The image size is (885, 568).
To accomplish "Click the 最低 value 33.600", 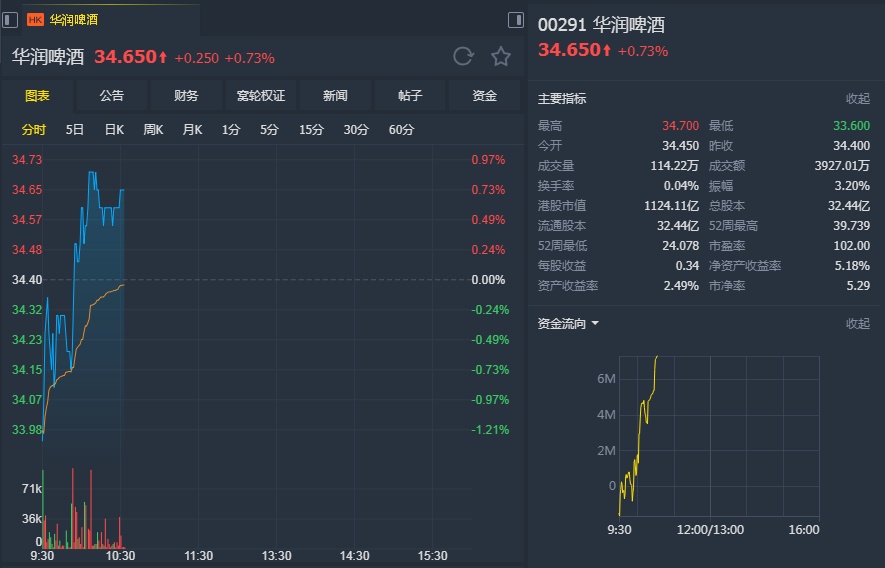I will coord(851,125).
